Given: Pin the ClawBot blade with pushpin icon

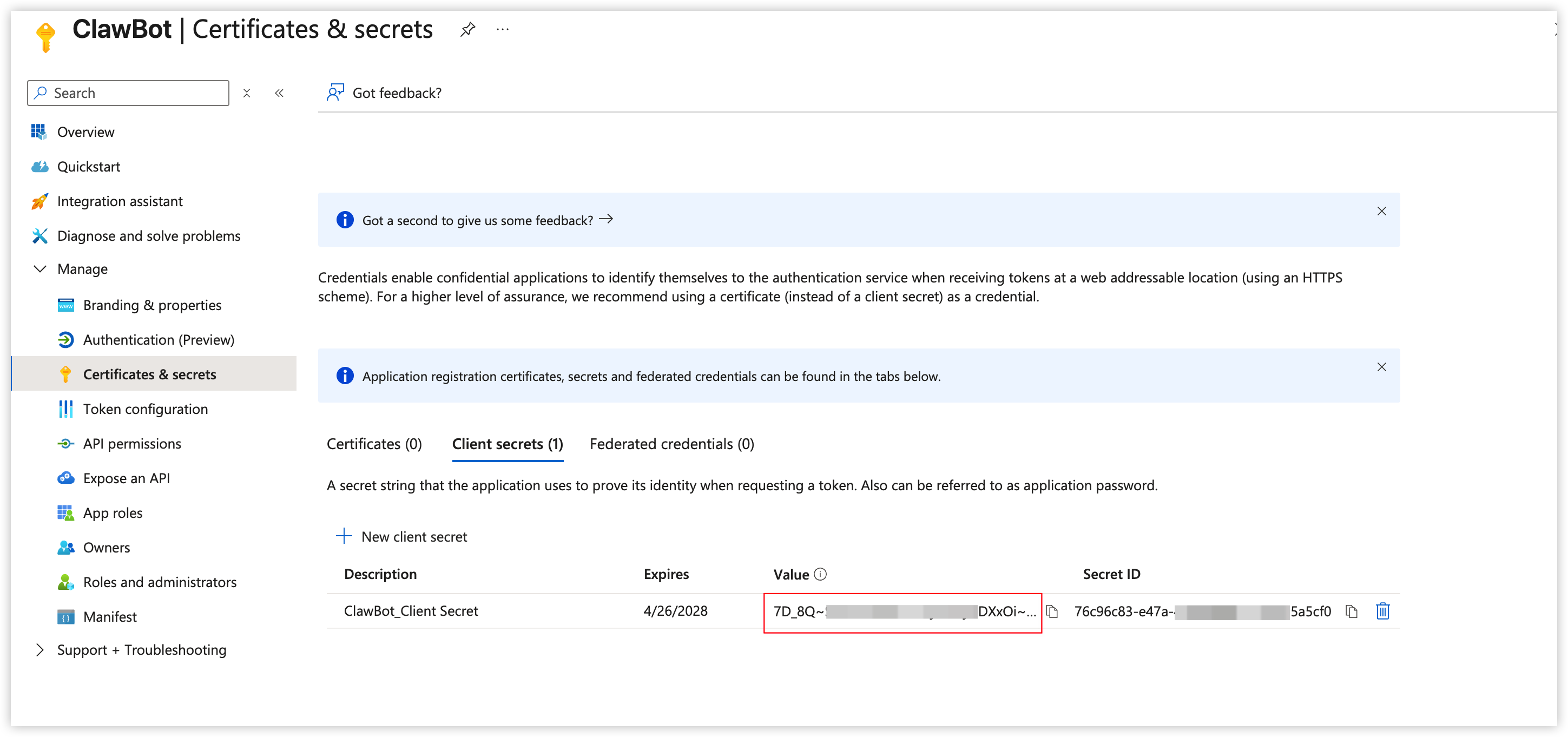Looking at the screenshot, I should tap(467, 29).
